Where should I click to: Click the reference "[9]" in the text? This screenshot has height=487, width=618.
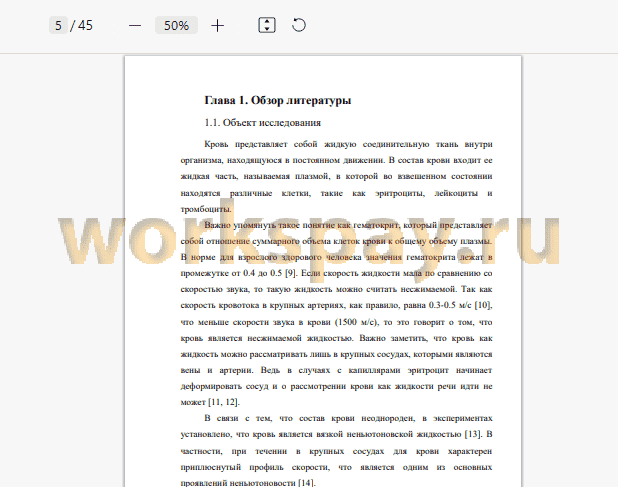[290, 273]
